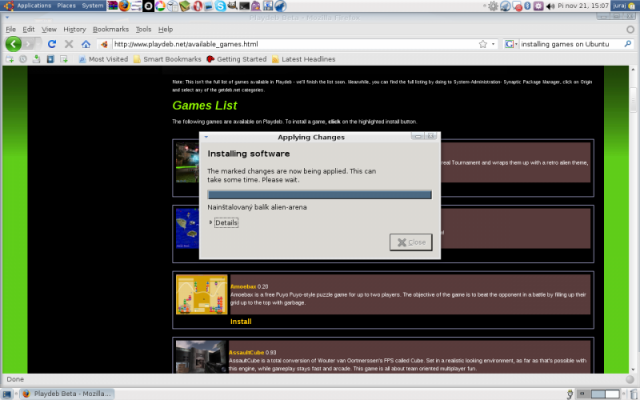Open the Latest Headlines feed

point(304,59)
